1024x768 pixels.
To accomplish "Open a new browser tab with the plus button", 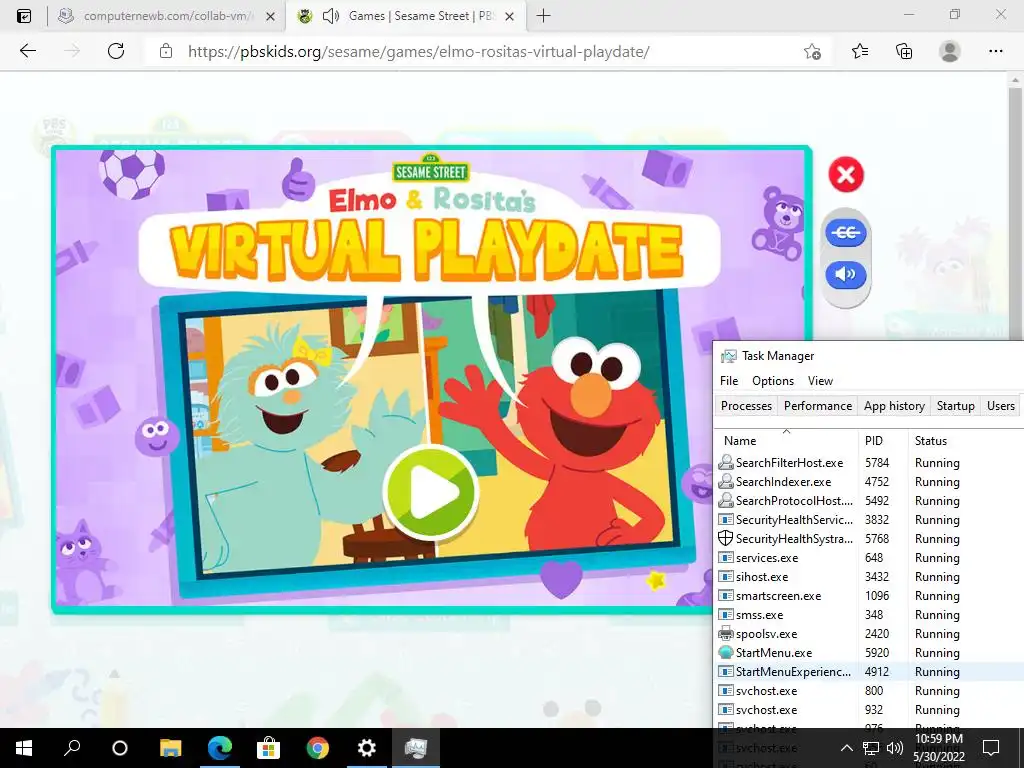I will tap(543, 16).
